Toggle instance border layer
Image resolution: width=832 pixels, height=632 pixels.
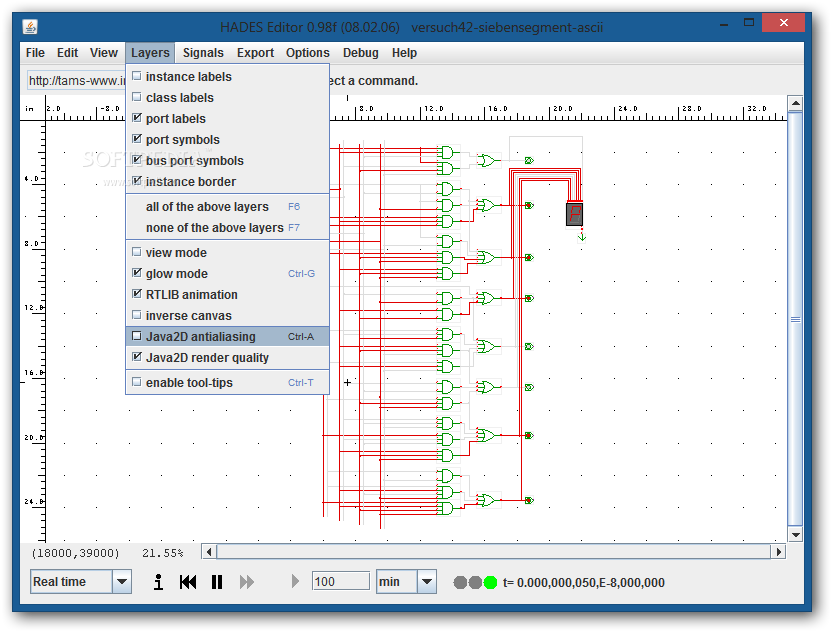[137, 181]
